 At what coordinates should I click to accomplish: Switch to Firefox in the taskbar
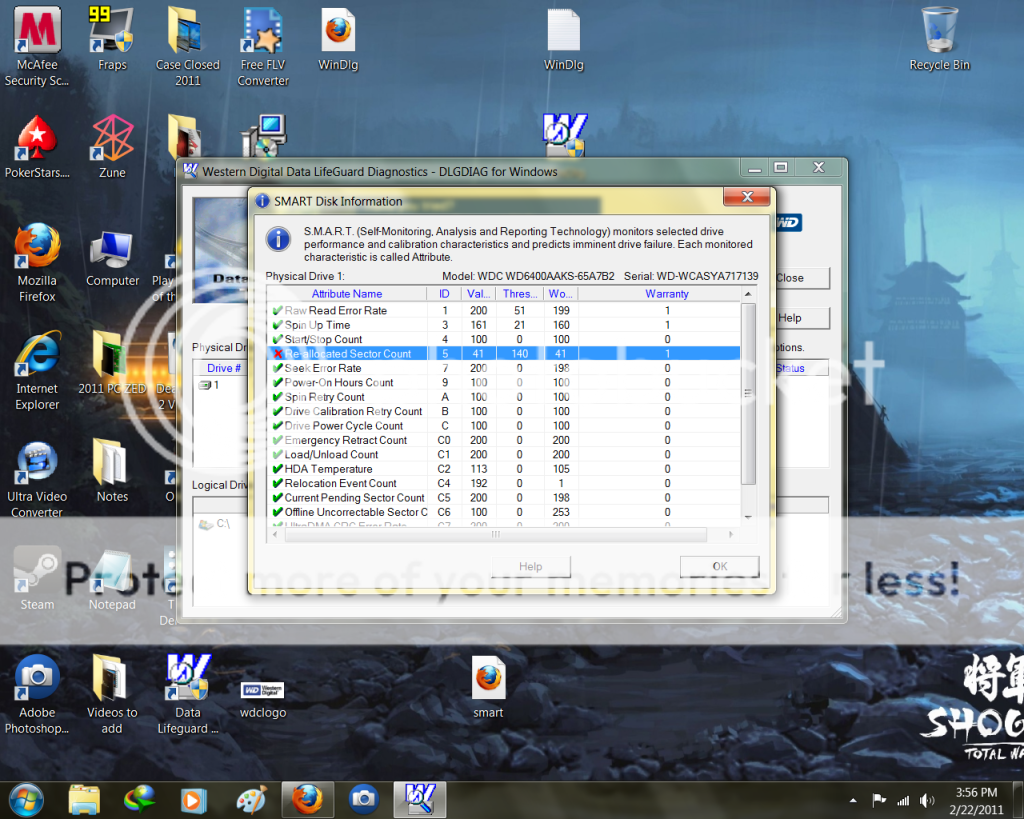tap(308, 800)
